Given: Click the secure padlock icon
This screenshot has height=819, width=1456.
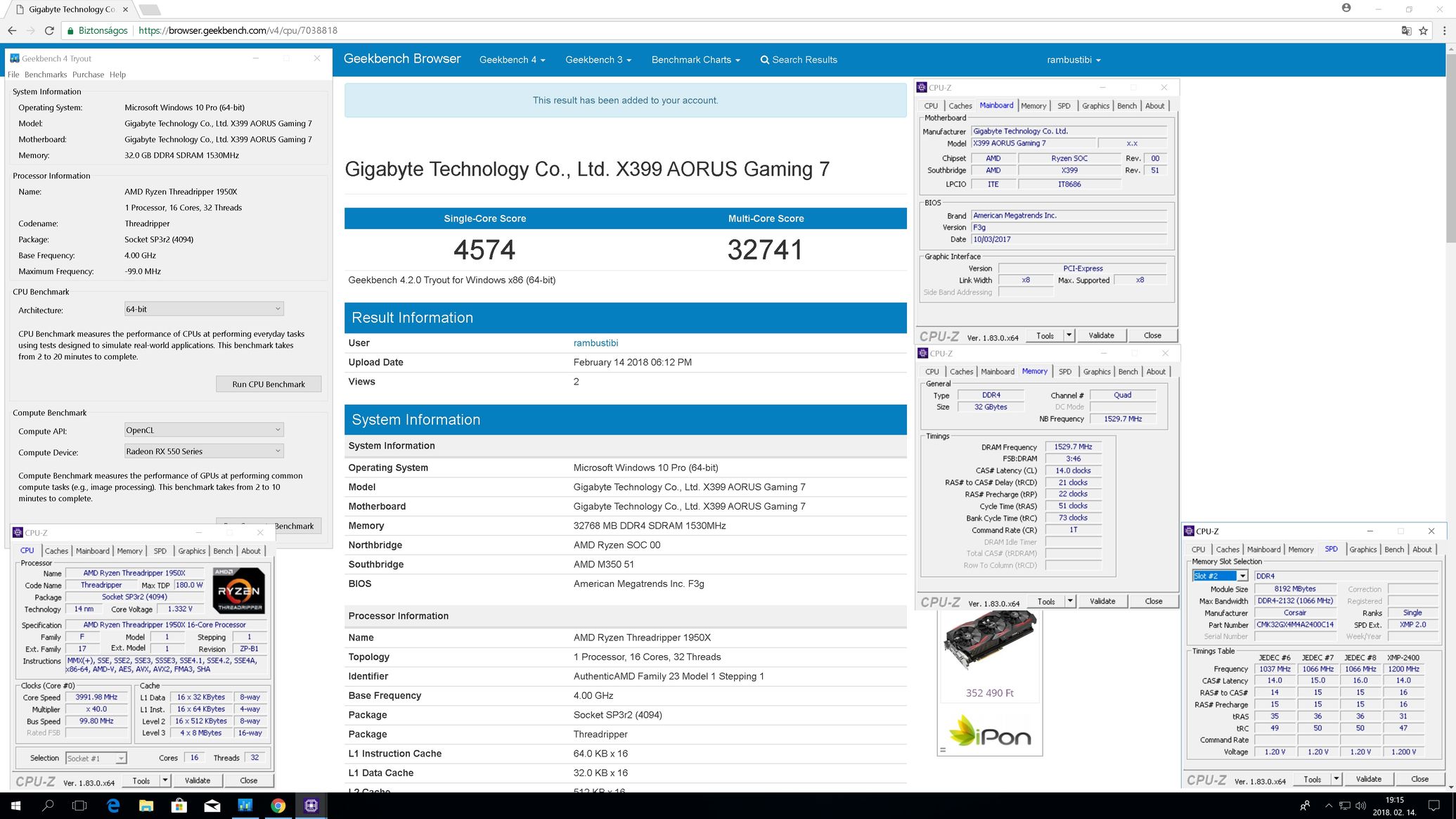Looking at the screenshot, I should (70, 31).
